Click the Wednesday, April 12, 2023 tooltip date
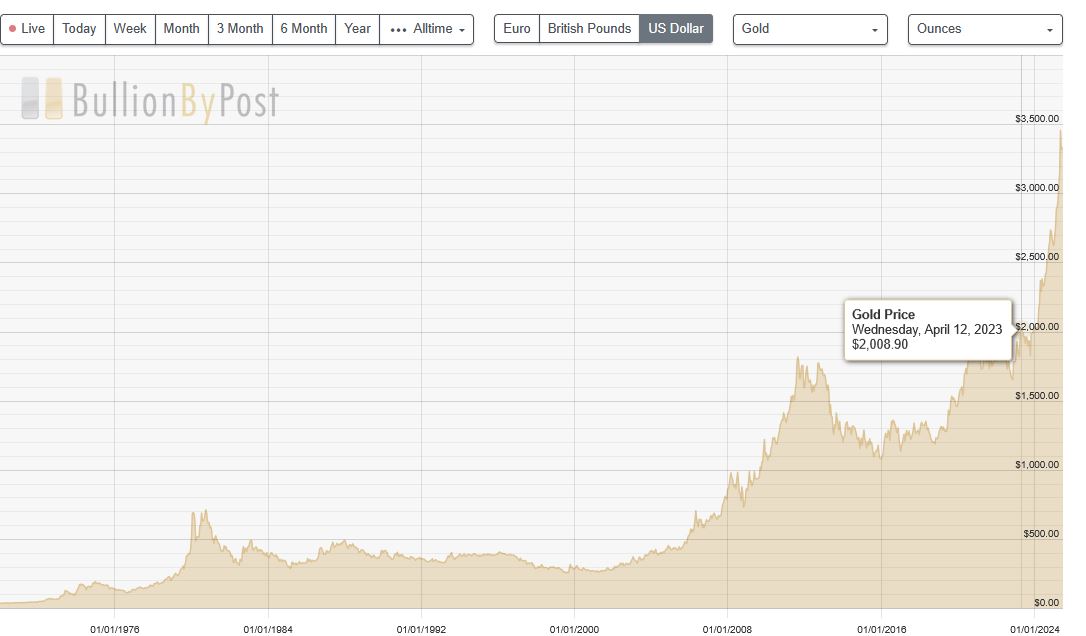1086x636 pixels. click(927, 330)
